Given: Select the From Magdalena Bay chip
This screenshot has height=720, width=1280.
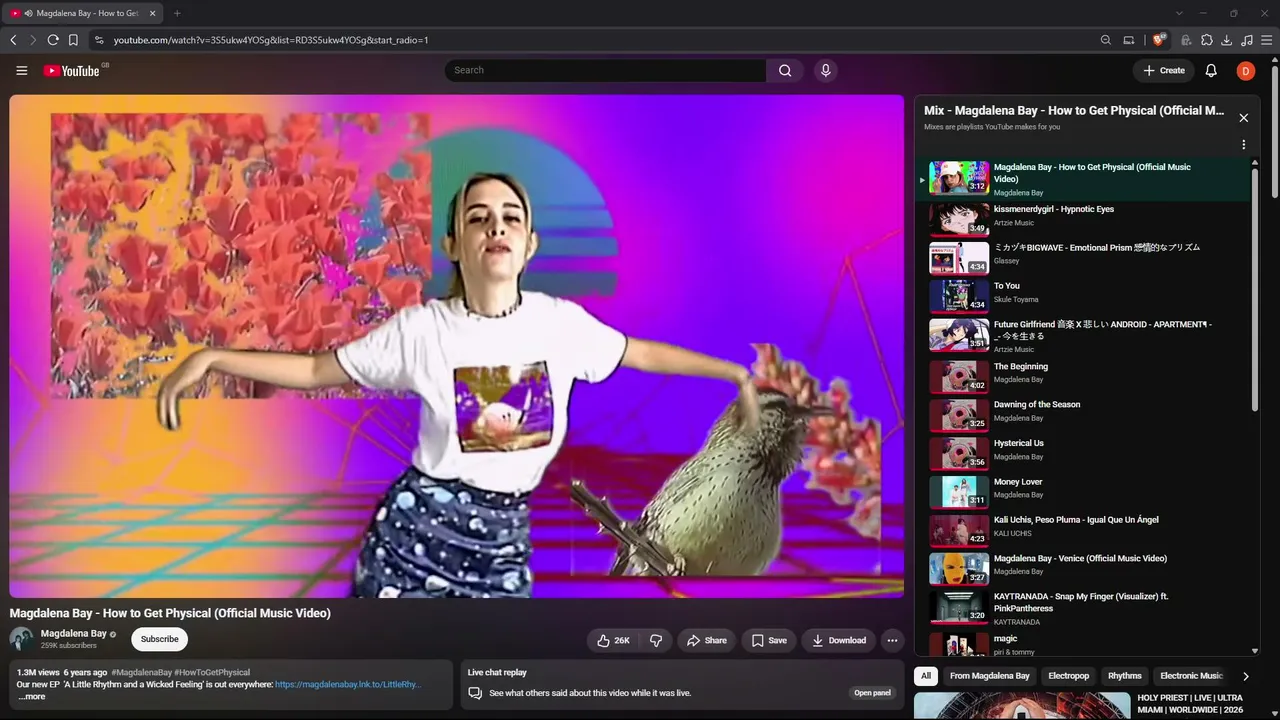Looking at the screenshot, I should [989, 676].
